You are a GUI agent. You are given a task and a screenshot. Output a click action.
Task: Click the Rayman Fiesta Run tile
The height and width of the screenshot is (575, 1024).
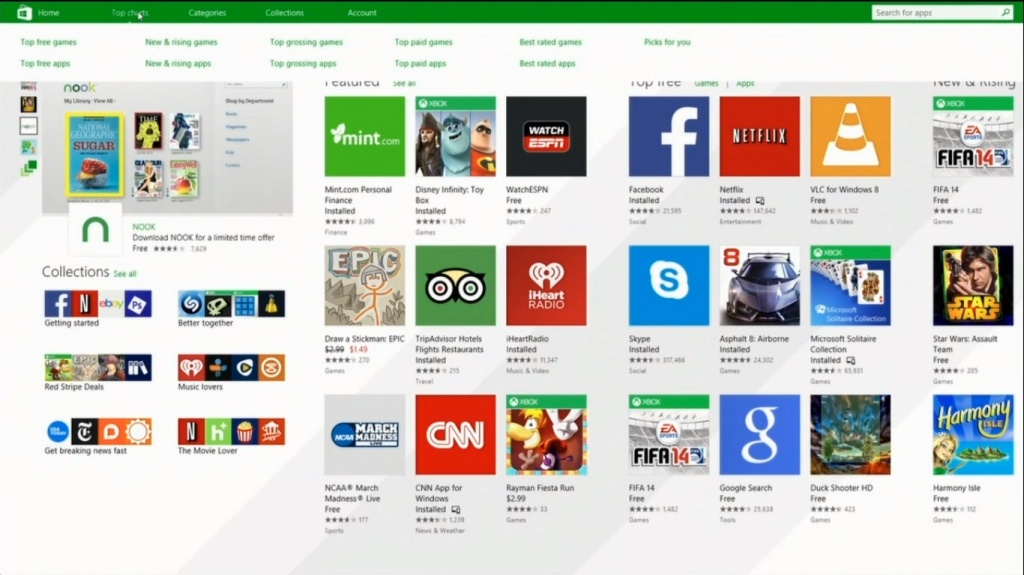(x=546, y=435)
